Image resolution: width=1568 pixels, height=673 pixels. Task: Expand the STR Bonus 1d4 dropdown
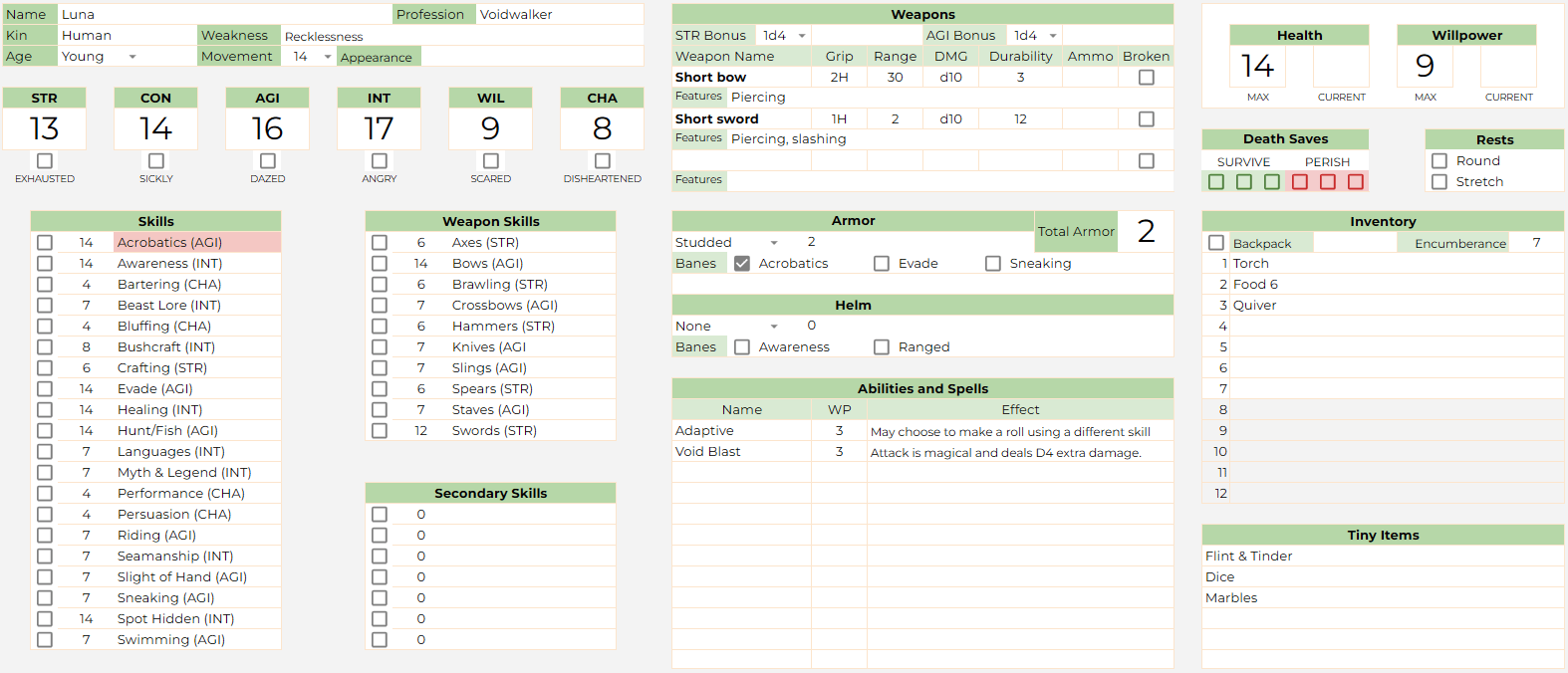802,36
